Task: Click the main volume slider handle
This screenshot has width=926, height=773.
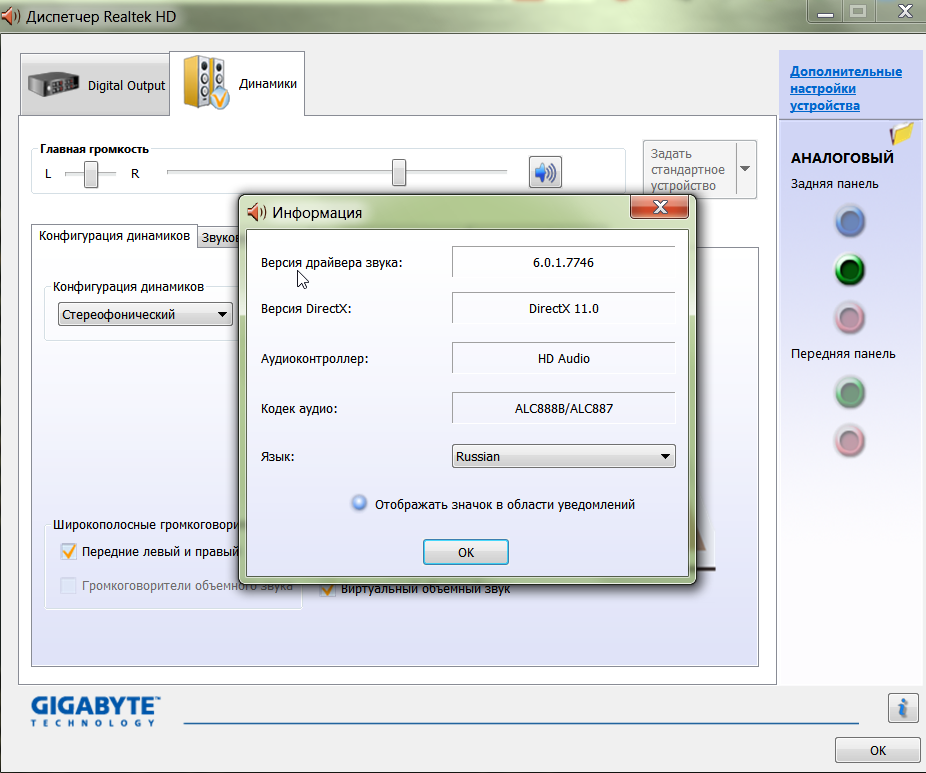Action: click(399, 173)
